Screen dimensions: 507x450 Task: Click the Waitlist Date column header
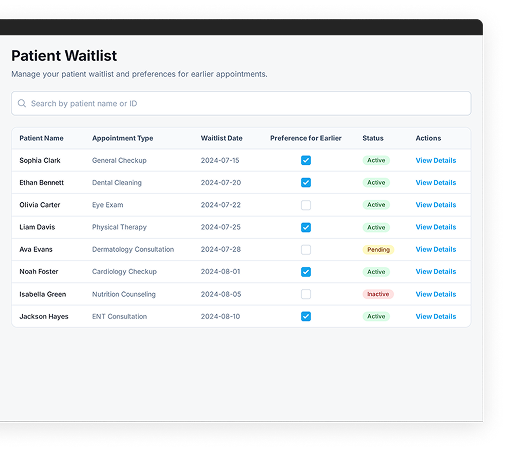221,138
